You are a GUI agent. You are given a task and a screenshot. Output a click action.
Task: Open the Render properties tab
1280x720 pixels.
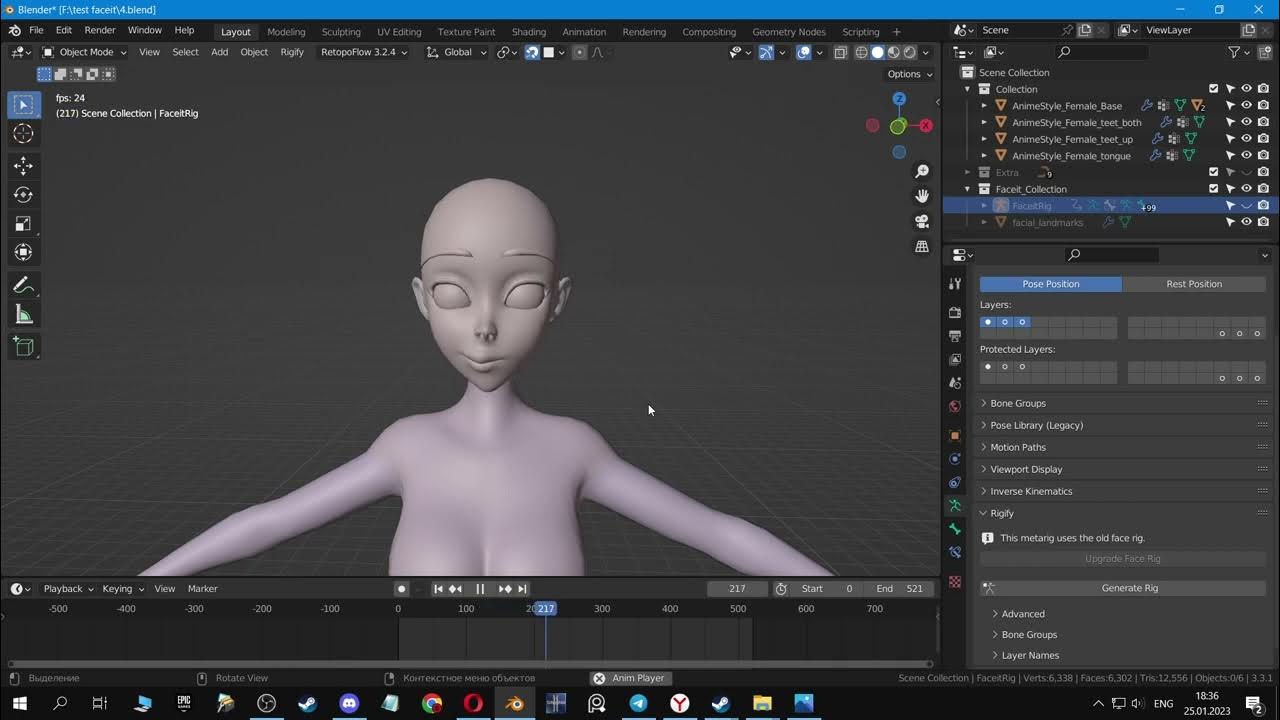coord(955,313)
